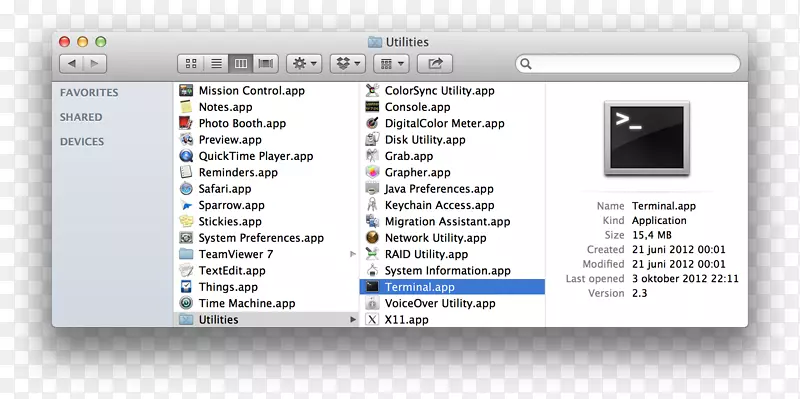
Task: Select the Preview.app icon
Action: point(186,140)
